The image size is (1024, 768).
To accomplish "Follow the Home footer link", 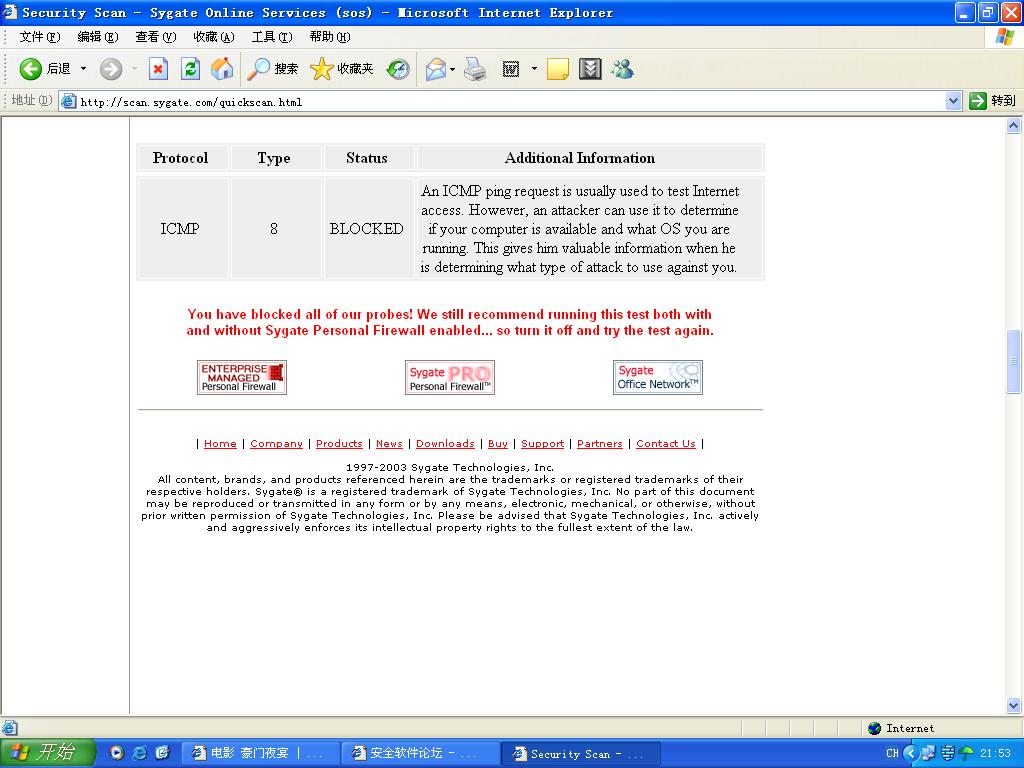I will (x=220, y=443).
